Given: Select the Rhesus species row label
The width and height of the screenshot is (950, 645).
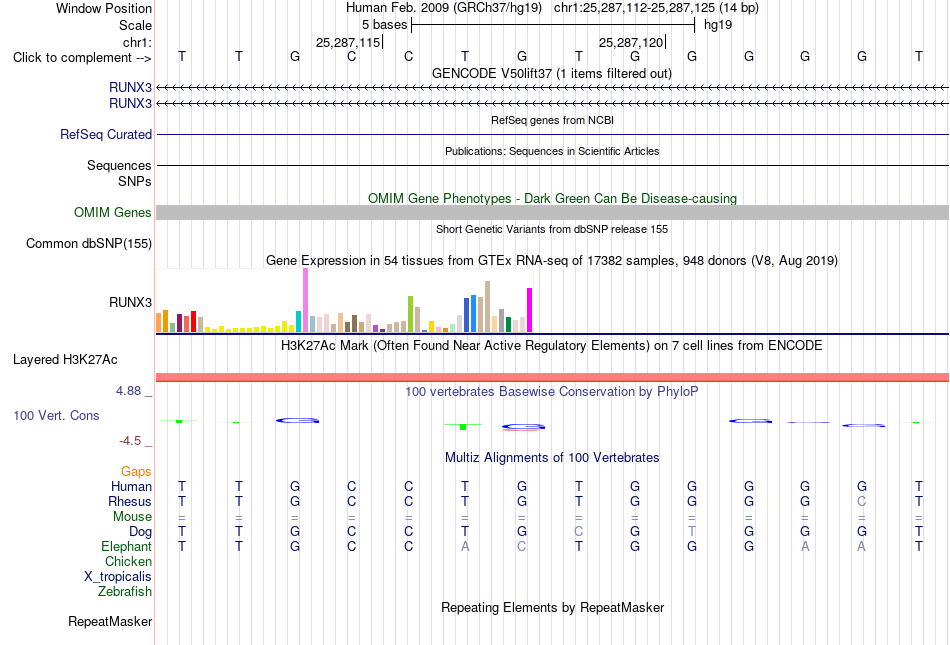Looking at the screenshot, I should (x=130, y=501).
